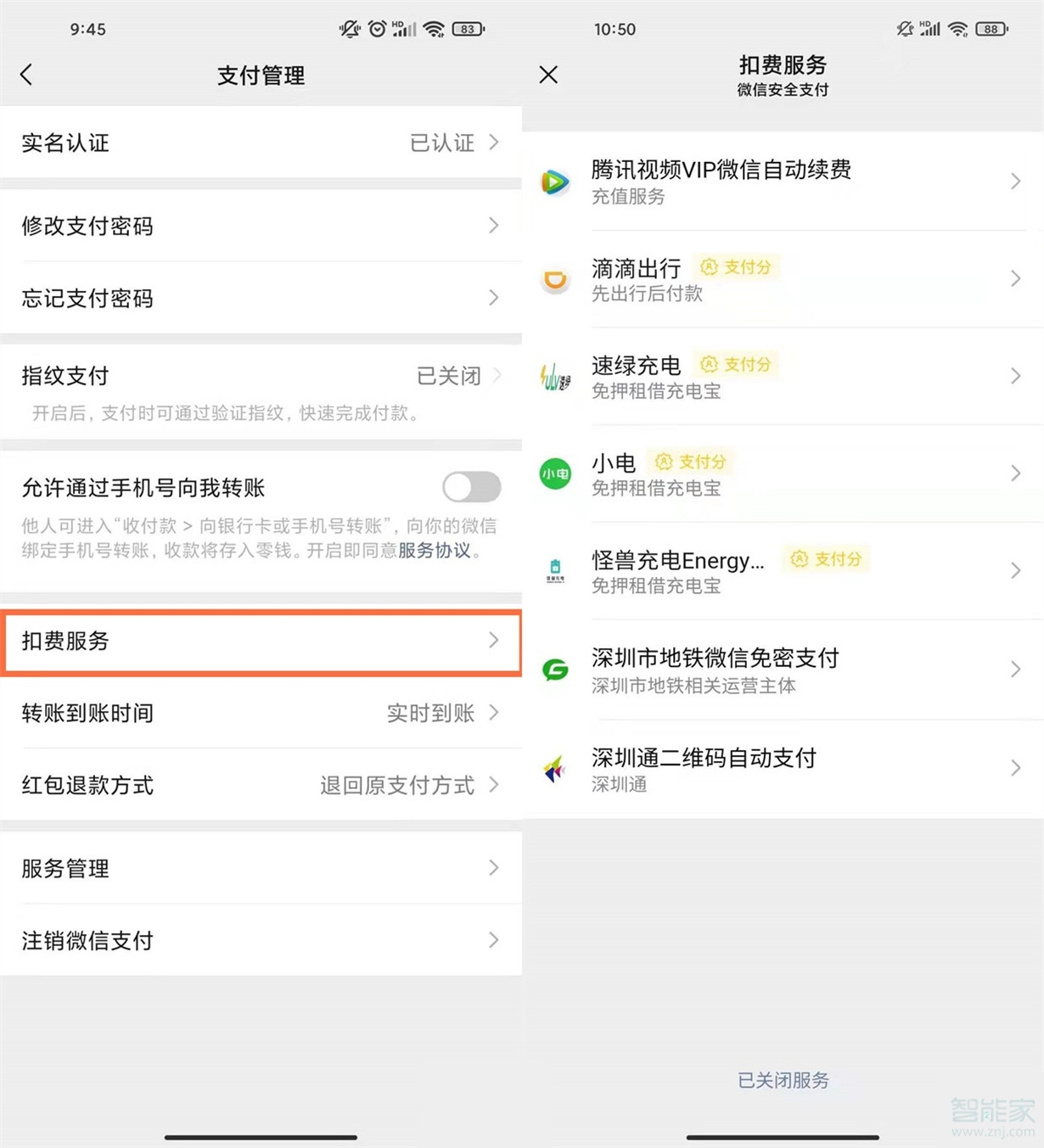Screen dimensions: 1044x1148
Task: Enable 允许通过手机号向我转账 switch
Action: [x=470, y=487]
